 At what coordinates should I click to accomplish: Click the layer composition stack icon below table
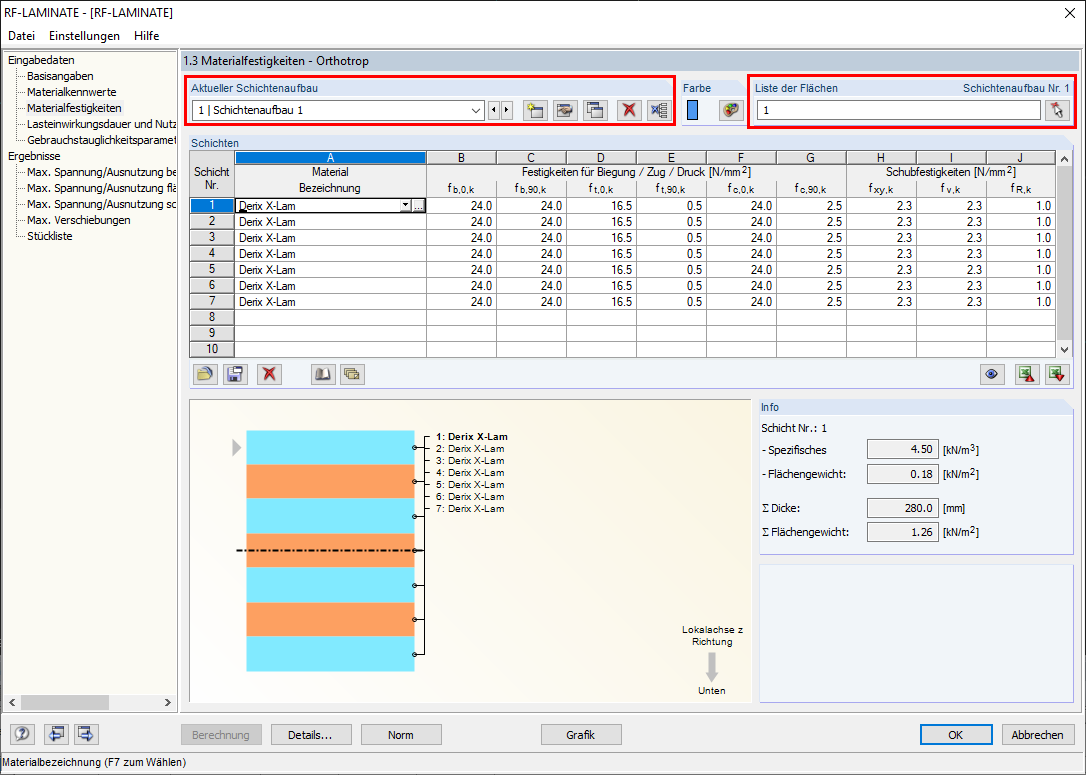click(353, 374)
